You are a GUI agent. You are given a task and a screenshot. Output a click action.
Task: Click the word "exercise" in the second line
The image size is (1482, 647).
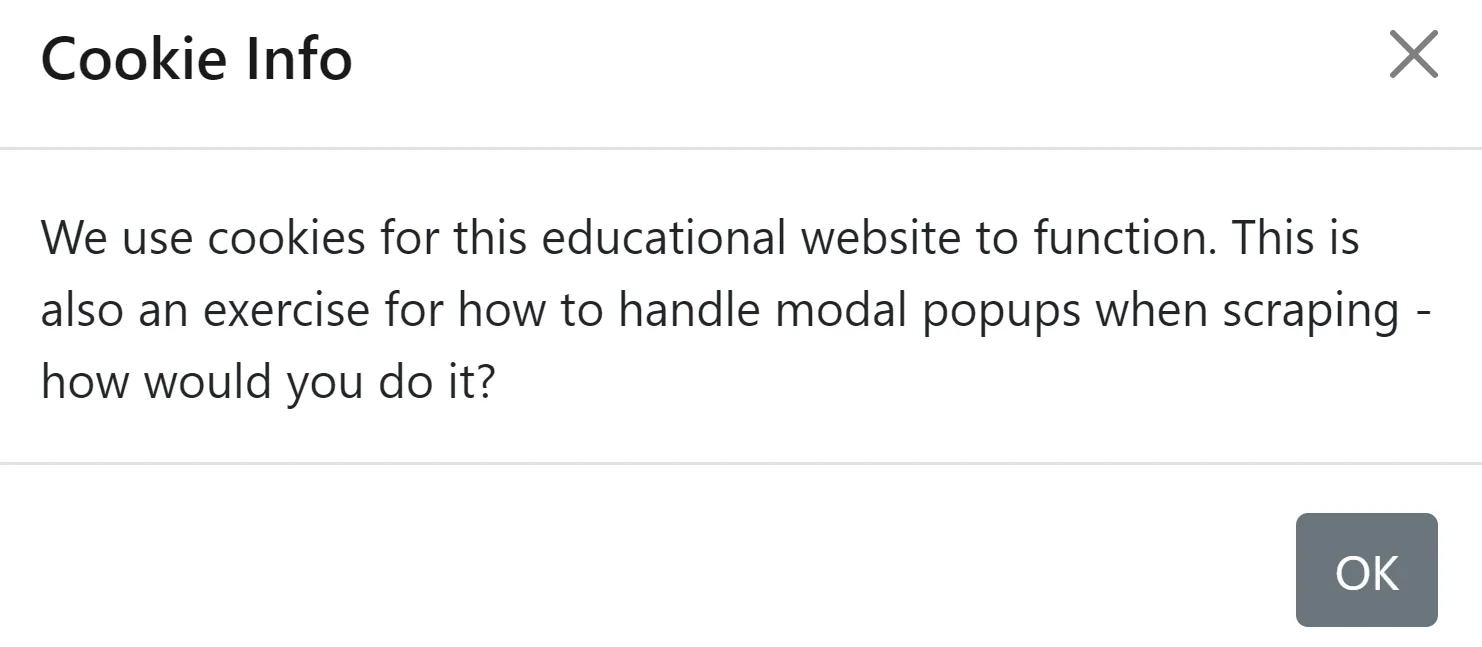pyautogui.click(x=286, y=311)
